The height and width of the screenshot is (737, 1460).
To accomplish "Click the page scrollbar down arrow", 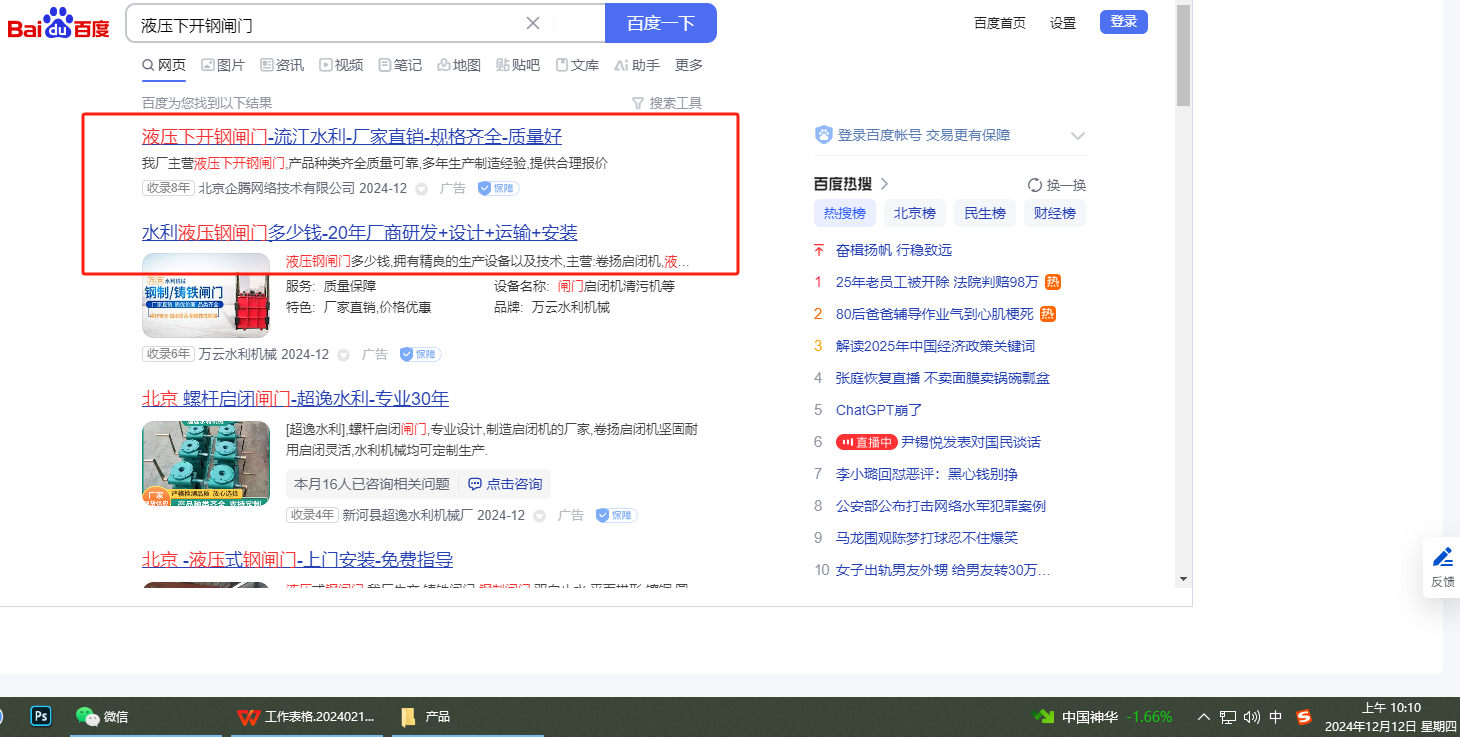I will click(1184, 579).
